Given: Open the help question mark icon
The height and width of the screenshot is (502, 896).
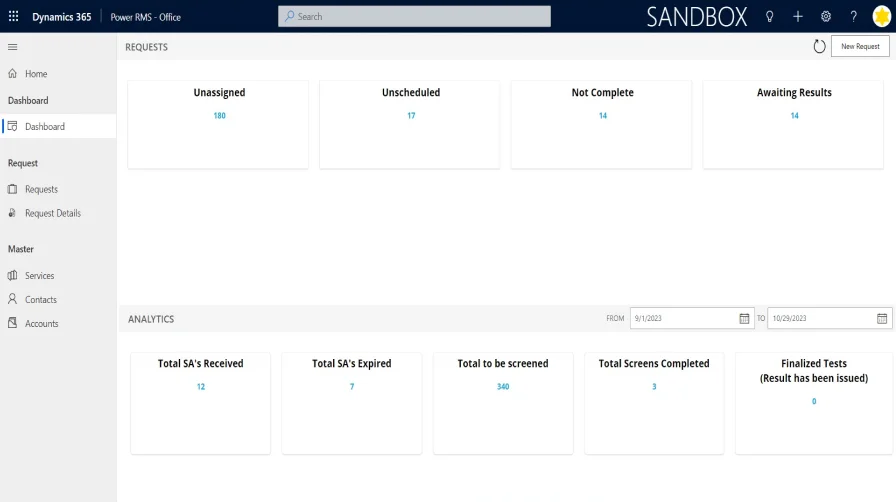Looking at the screenshot, I should 853,17.
